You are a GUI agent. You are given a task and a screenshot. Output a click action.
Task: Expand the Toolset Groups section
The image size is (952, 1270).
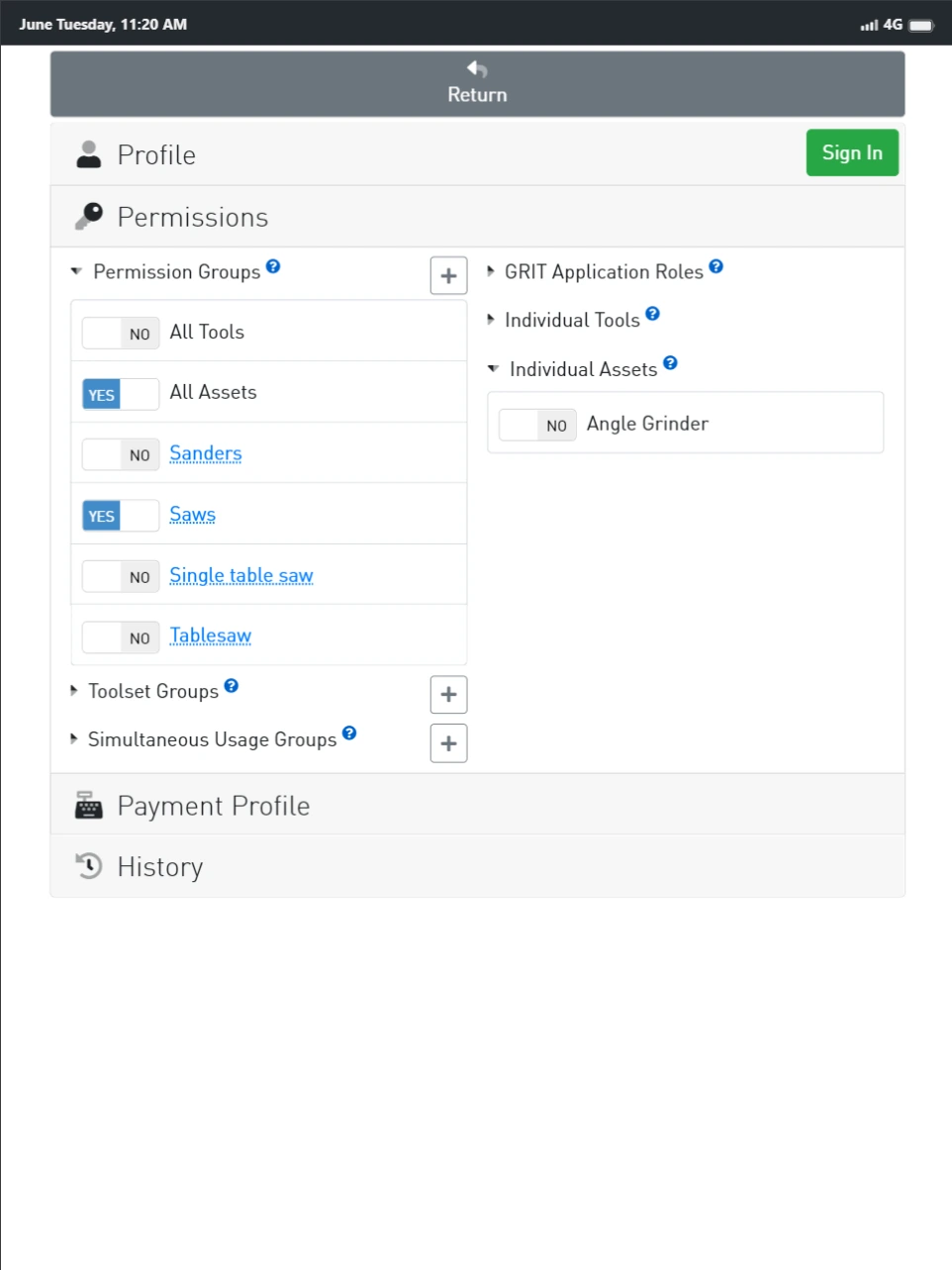[74, 691]
